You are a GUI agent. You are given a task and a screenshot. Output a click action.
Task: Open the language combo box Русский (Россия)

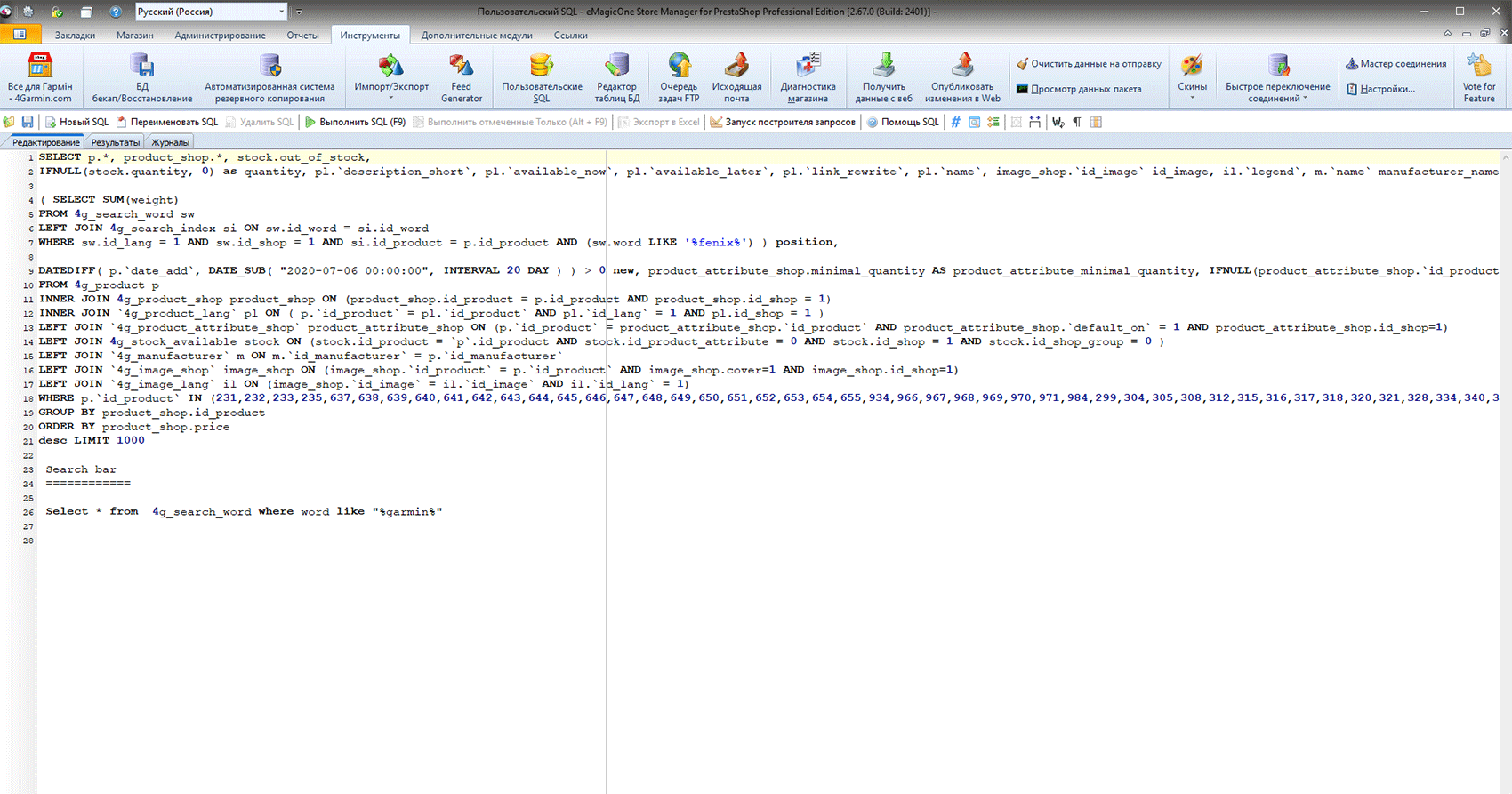tap(211, 12)
